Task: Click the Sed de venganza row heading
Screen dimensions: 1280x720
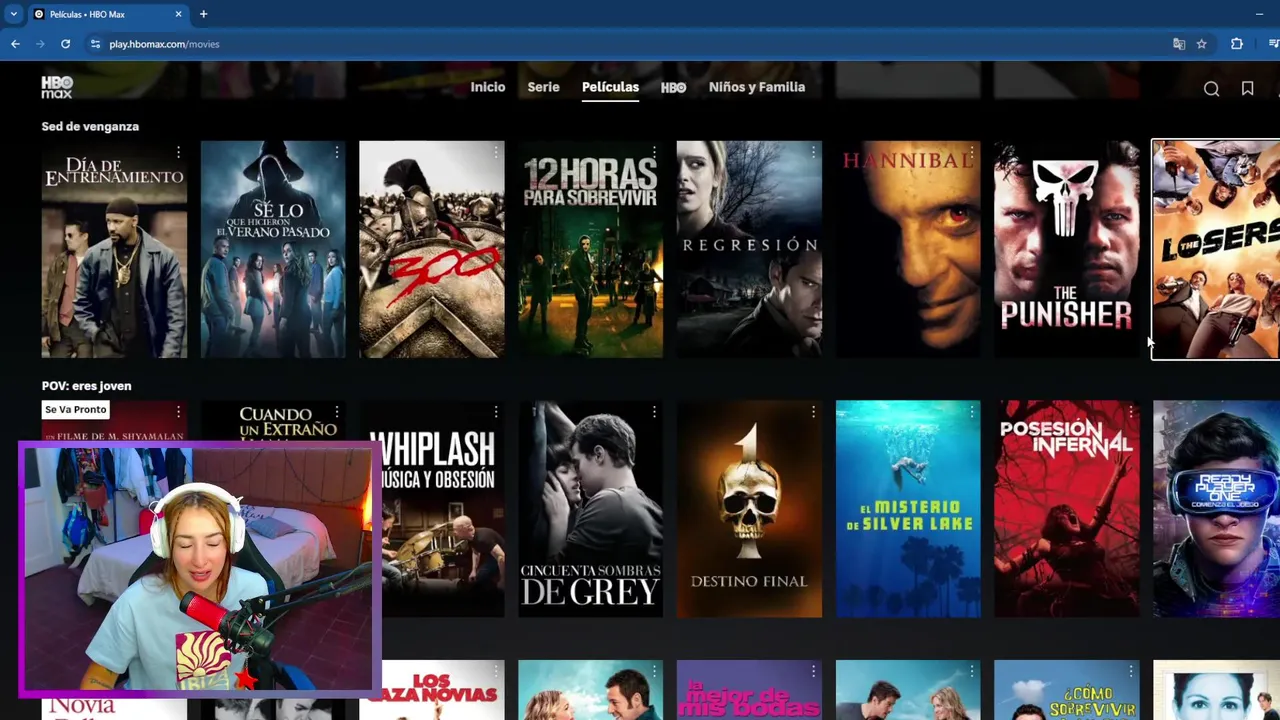Action: [x=90, y=126]
